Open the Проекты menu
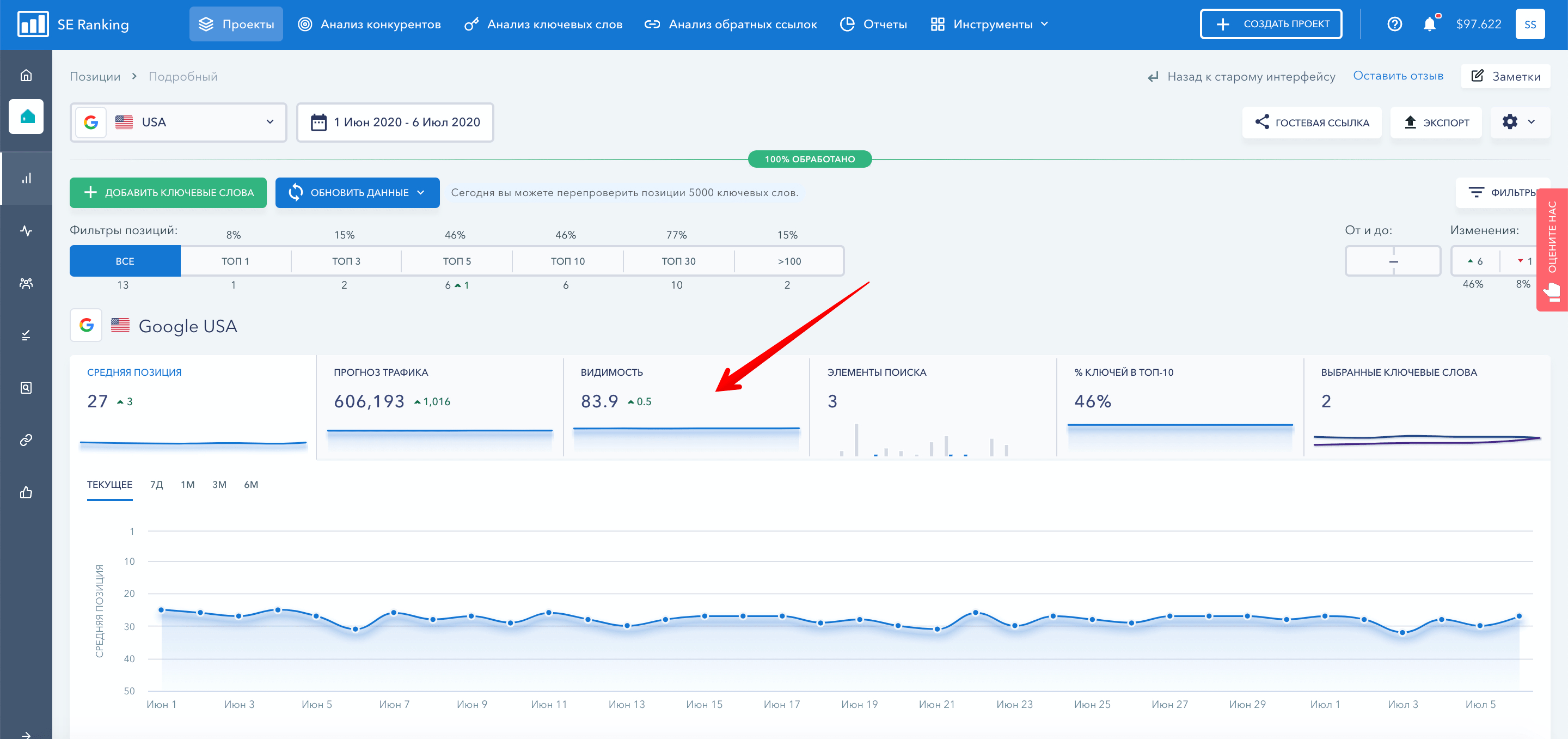This screenshot has width=1568, height=739. tap(236, 25)
